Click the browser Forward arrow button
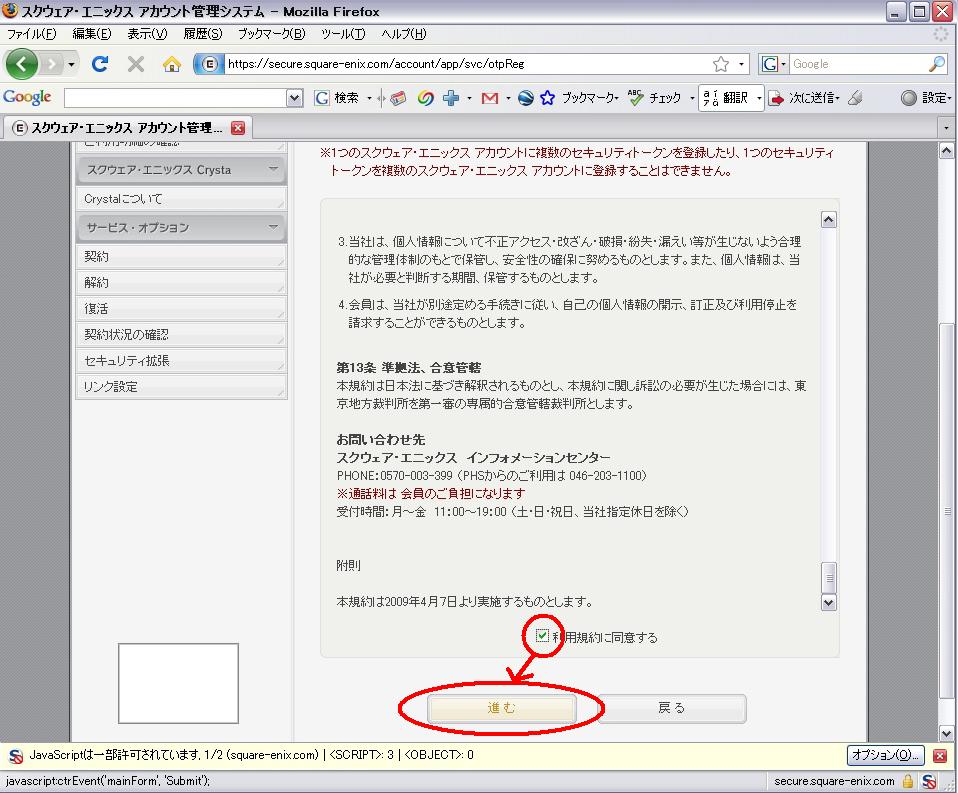Screen dimensions: 958x793 (52, 64)
